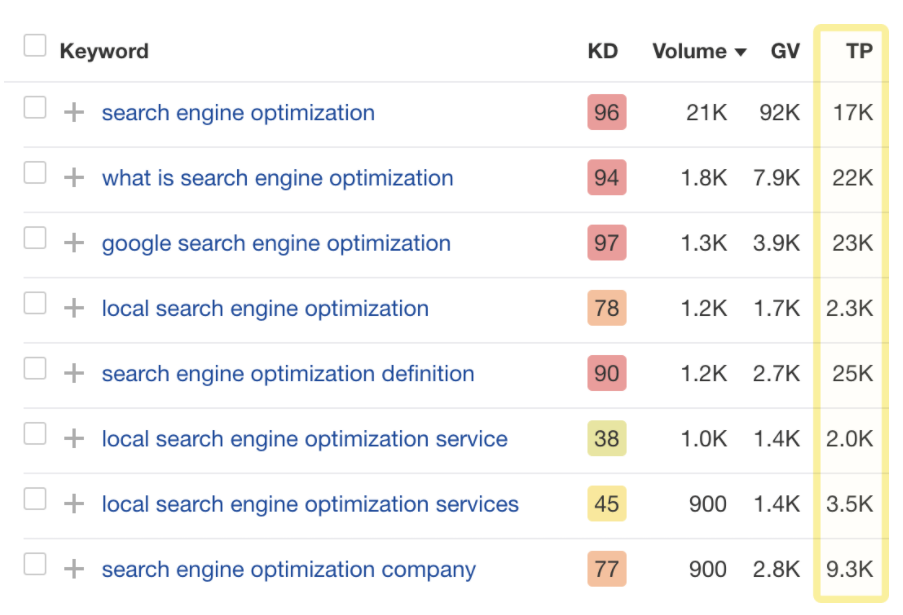Click plus icon beside 'local search engine optimization'

74,309
